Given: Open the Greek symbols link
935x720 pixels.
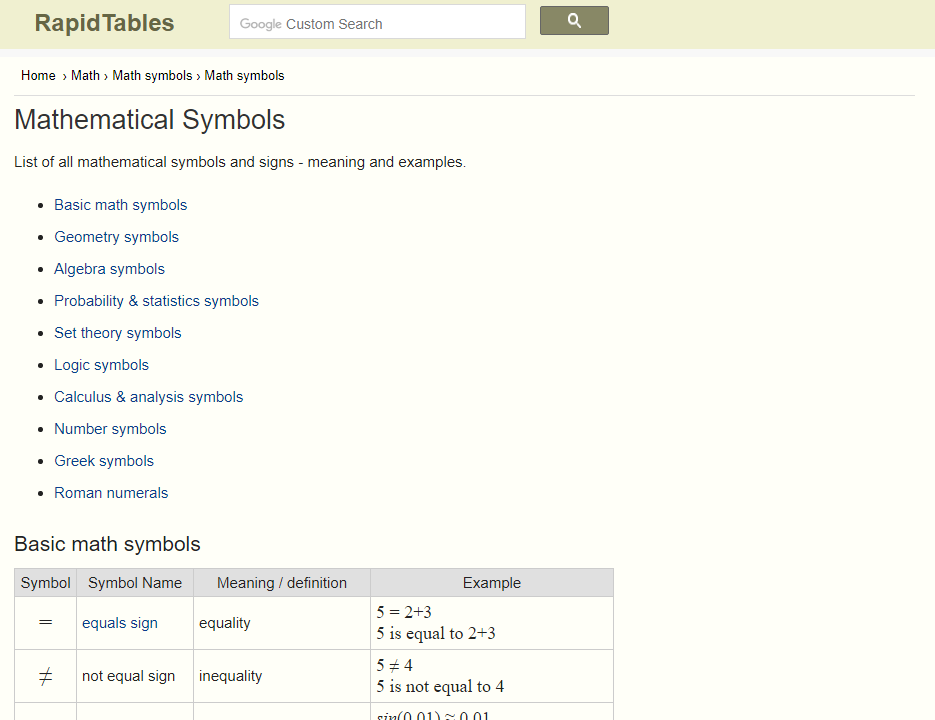Looking at the screenshot, I should (104, 461).
